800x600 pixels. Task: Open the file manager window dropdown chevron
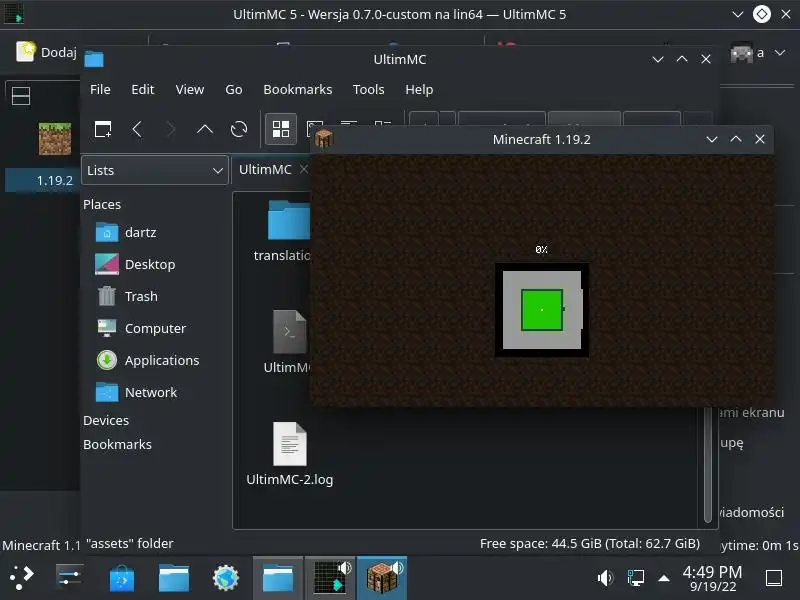[658, 59]
